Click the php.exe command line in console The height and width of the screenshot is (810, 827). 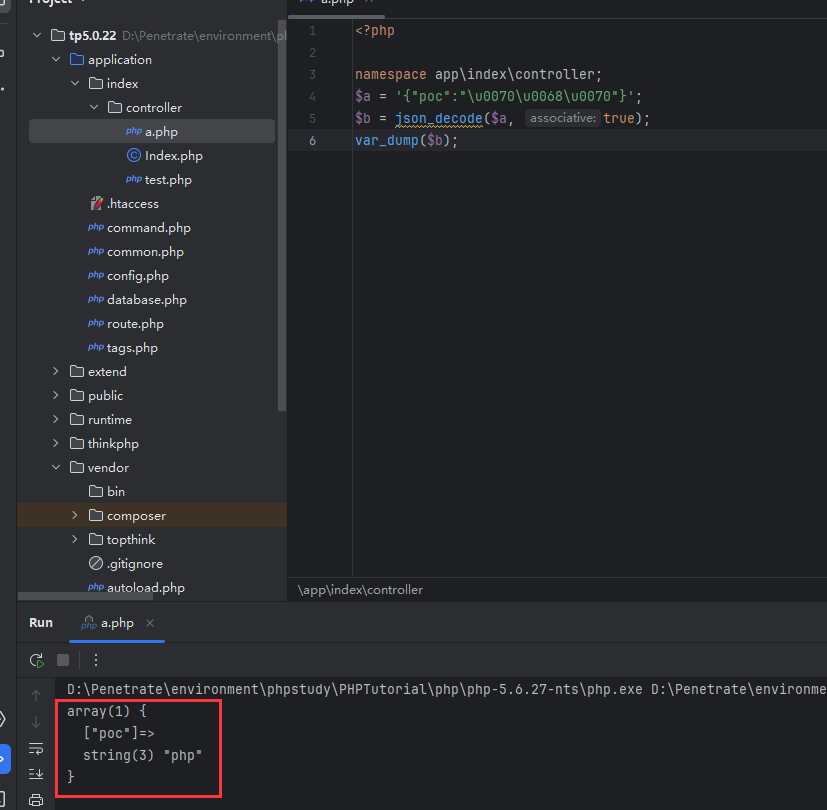[x=446, y=689]
